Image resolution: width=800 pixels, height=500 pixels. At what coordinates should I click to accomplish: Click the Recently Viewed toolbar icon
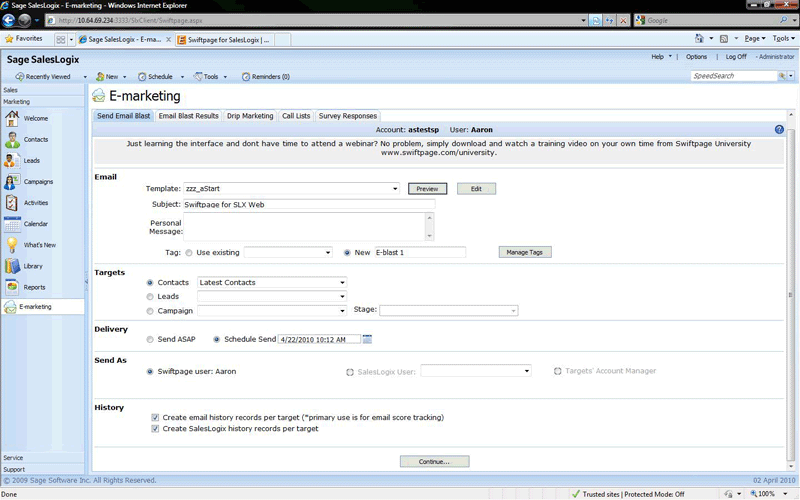(x=19, y=77)
